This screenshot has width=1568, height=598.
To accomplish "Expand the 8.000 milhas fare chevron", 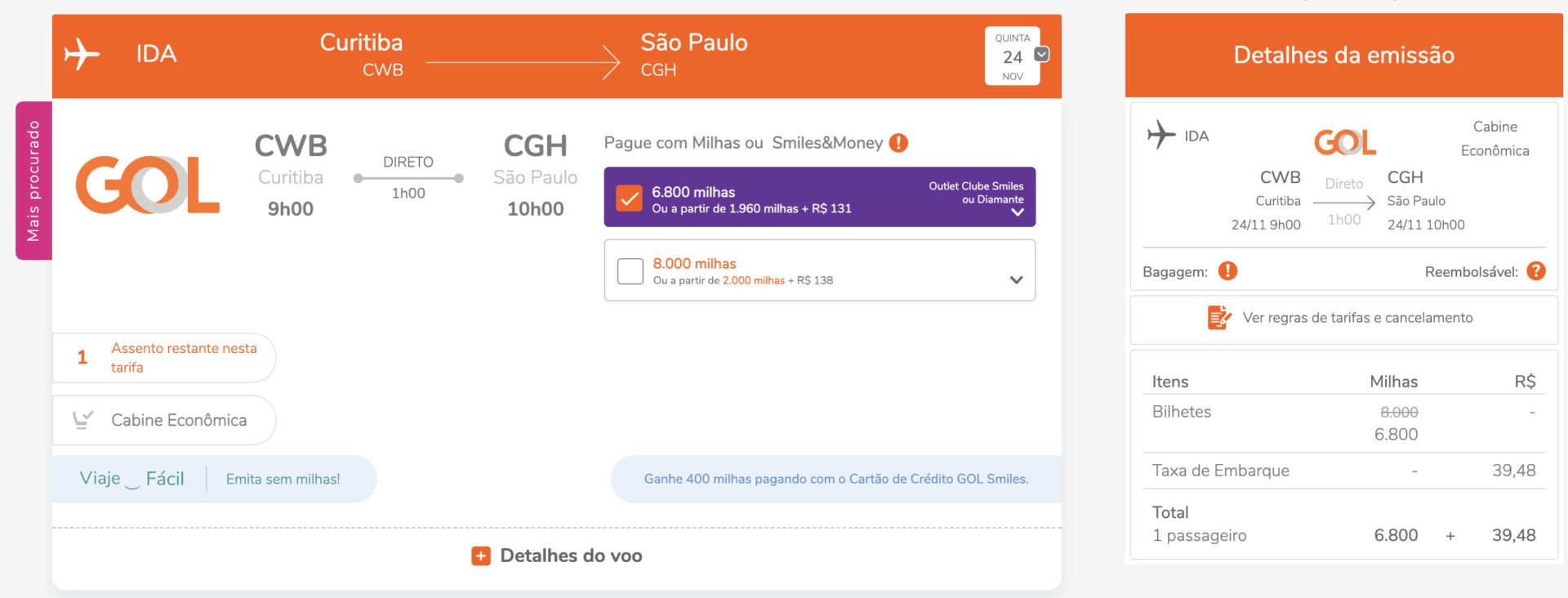I will tap(1017, 279).
